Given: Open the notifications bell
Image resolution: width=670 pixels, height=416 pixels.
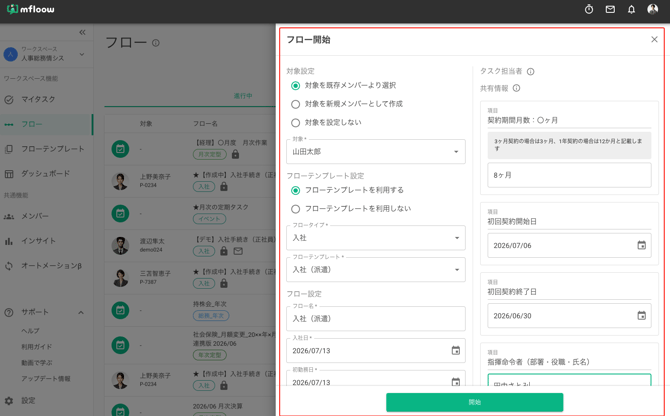Looking at the screenshot, I should [x=631, y=9].
